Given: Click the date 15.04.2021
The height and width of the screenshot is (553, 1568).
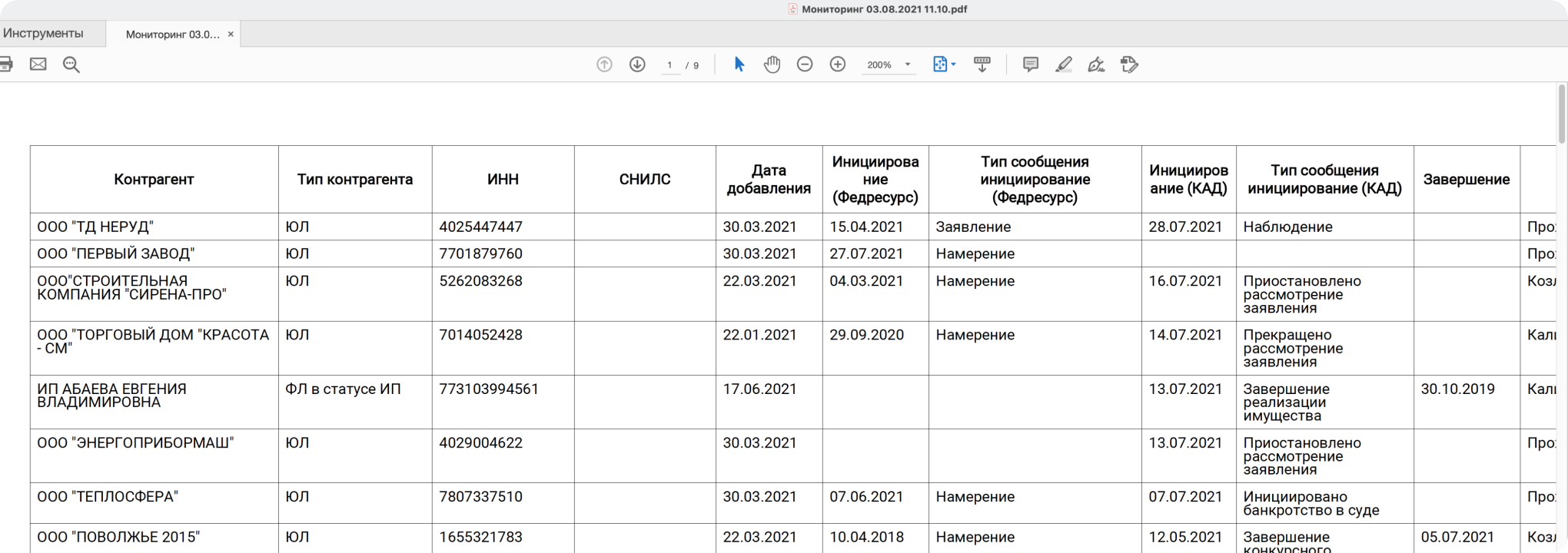Looking at the screenshot, I should point(866,227).
